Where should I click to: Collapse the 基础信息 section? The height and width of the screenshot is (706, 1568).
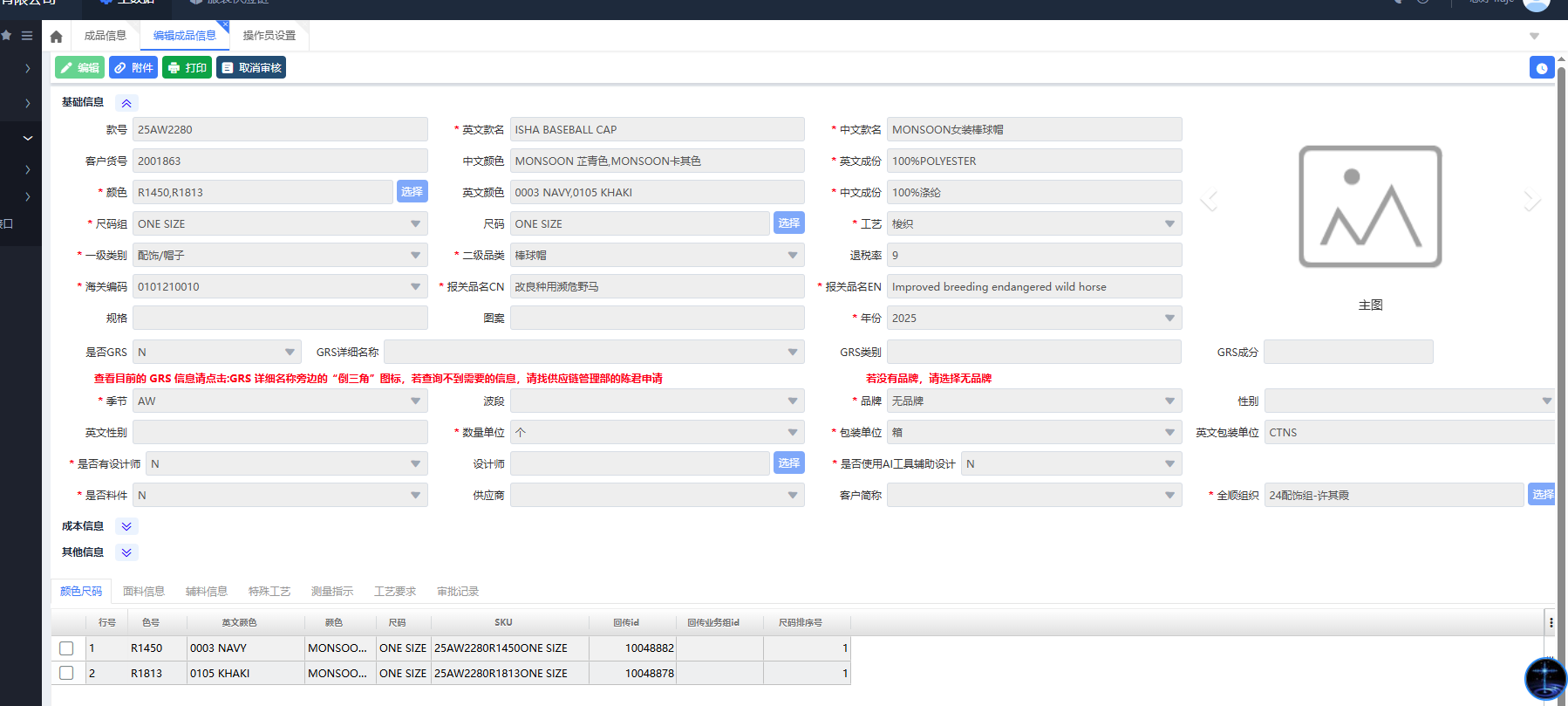click(126, 103)
